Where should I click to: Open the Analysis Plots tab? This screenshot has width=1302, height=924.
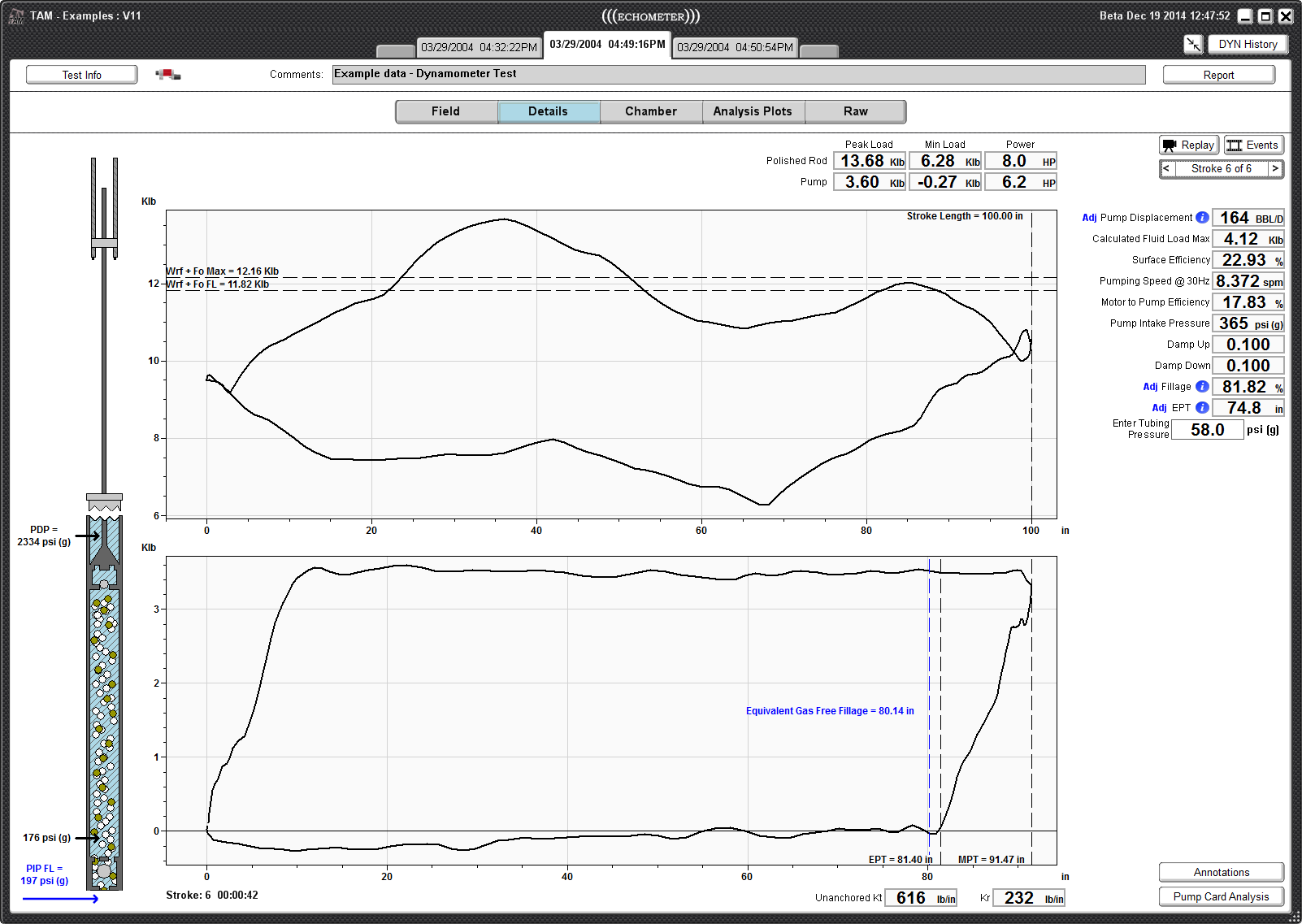point(753,111)
